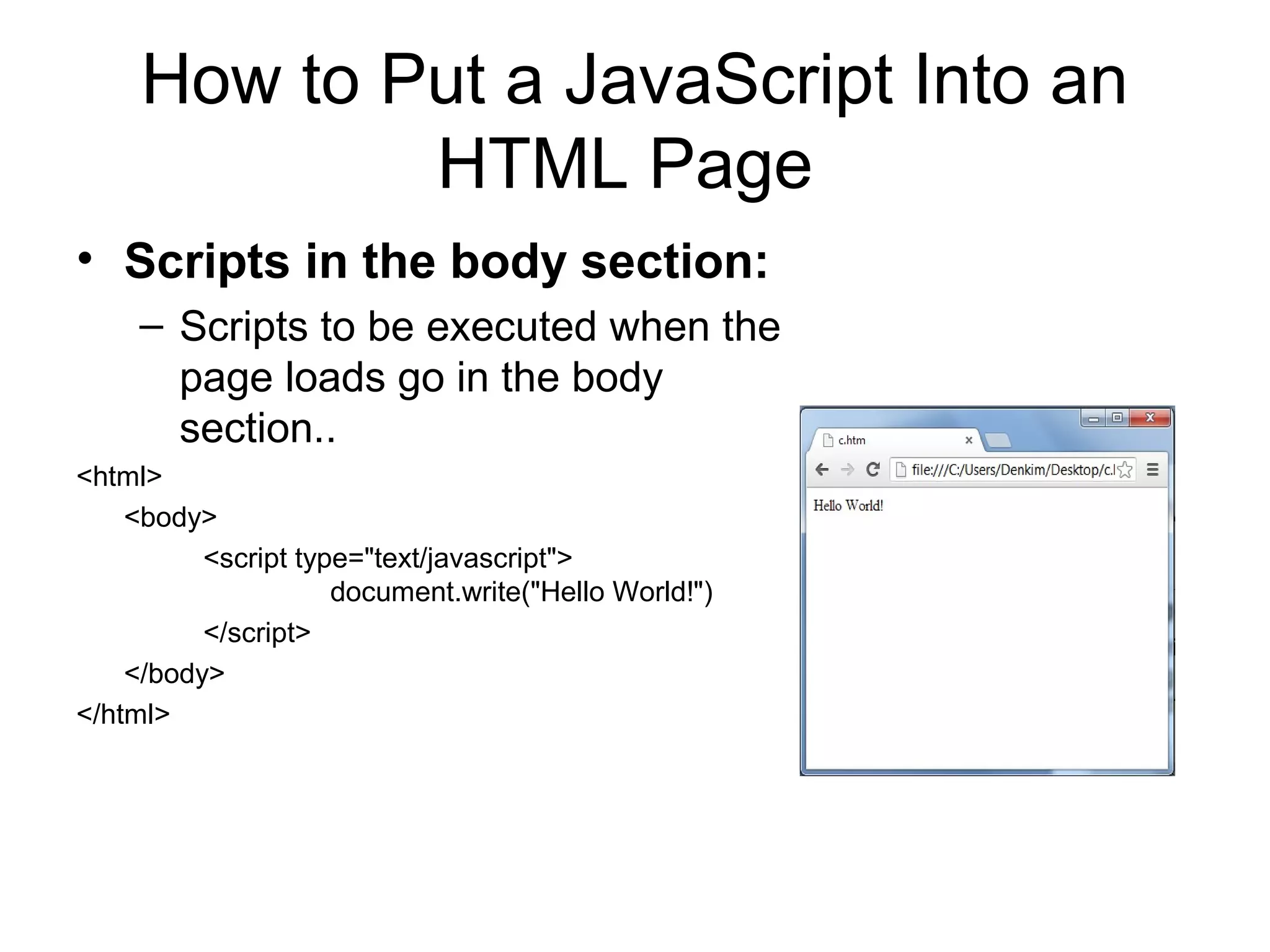Minimize the Chrome window

click(1094, 419)
